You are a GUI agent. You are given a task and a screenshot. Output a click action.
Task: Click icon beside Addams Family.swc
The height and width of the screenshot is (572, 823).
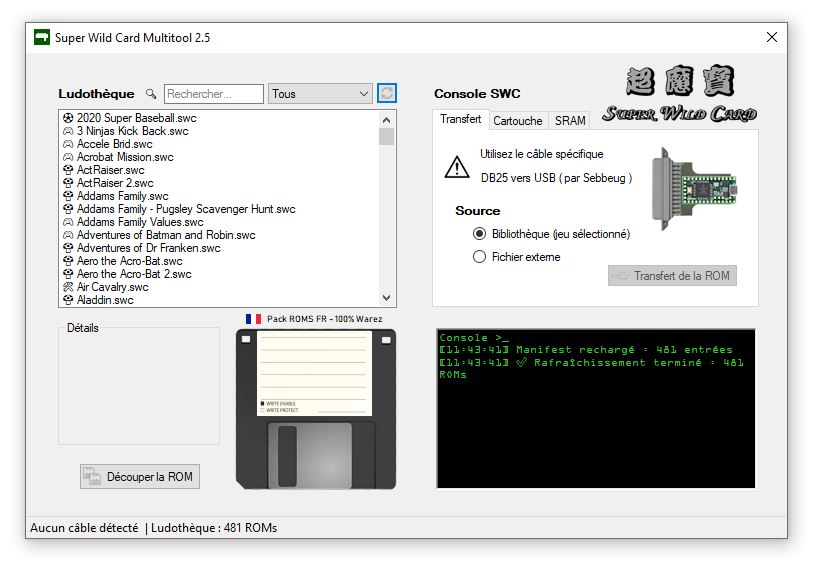pyautogui.click(x=68, y=196)
